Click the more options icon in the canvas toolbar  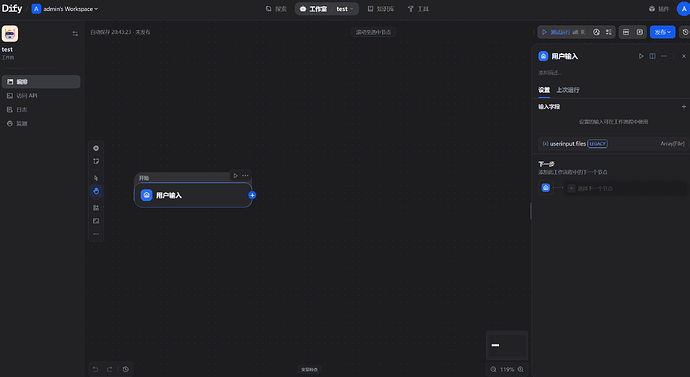[96, 234]
